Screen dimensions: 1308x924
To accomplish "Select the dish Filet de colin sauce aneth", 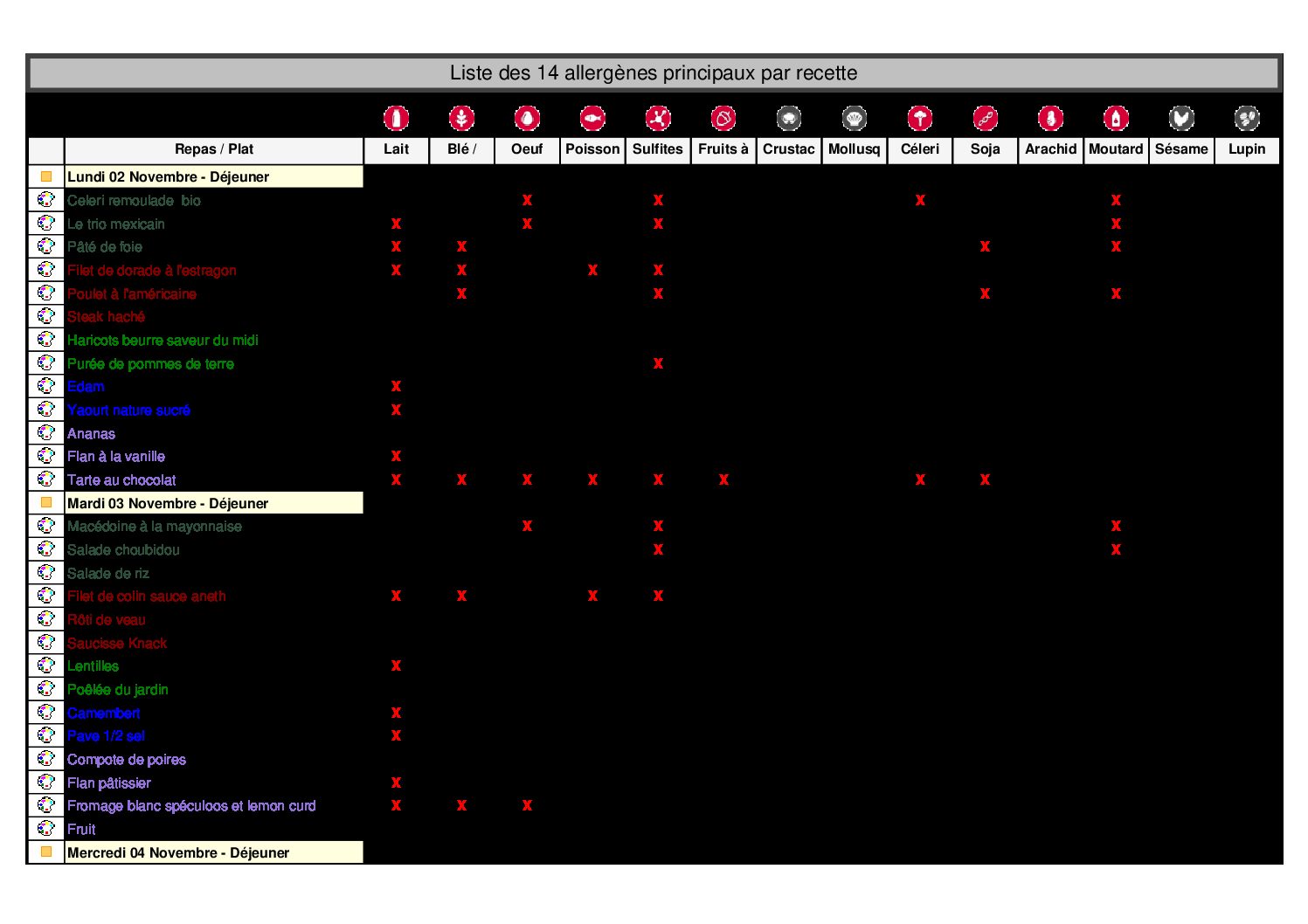I will [x=147, y=596].
